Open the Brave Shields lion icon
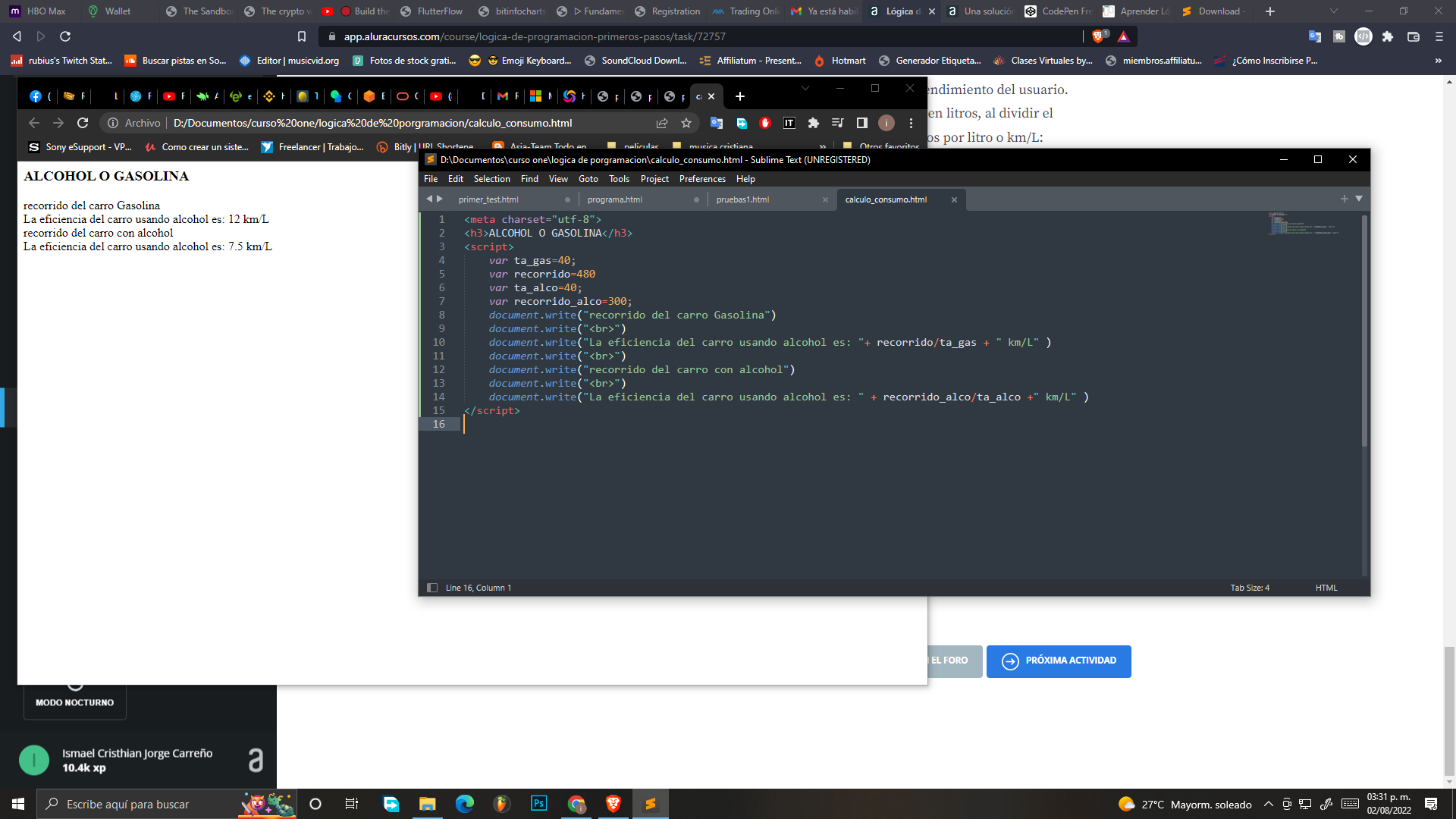 (1098, 36)
